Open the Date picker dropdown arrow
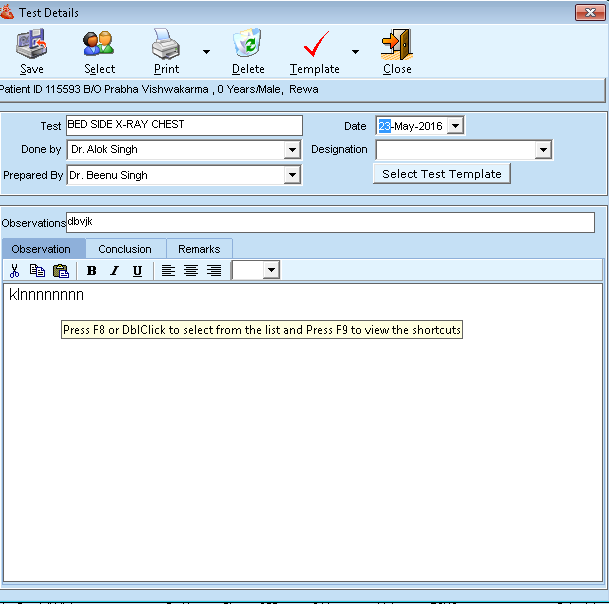Viewport: 609px width, 604px height. click(455, 126)
